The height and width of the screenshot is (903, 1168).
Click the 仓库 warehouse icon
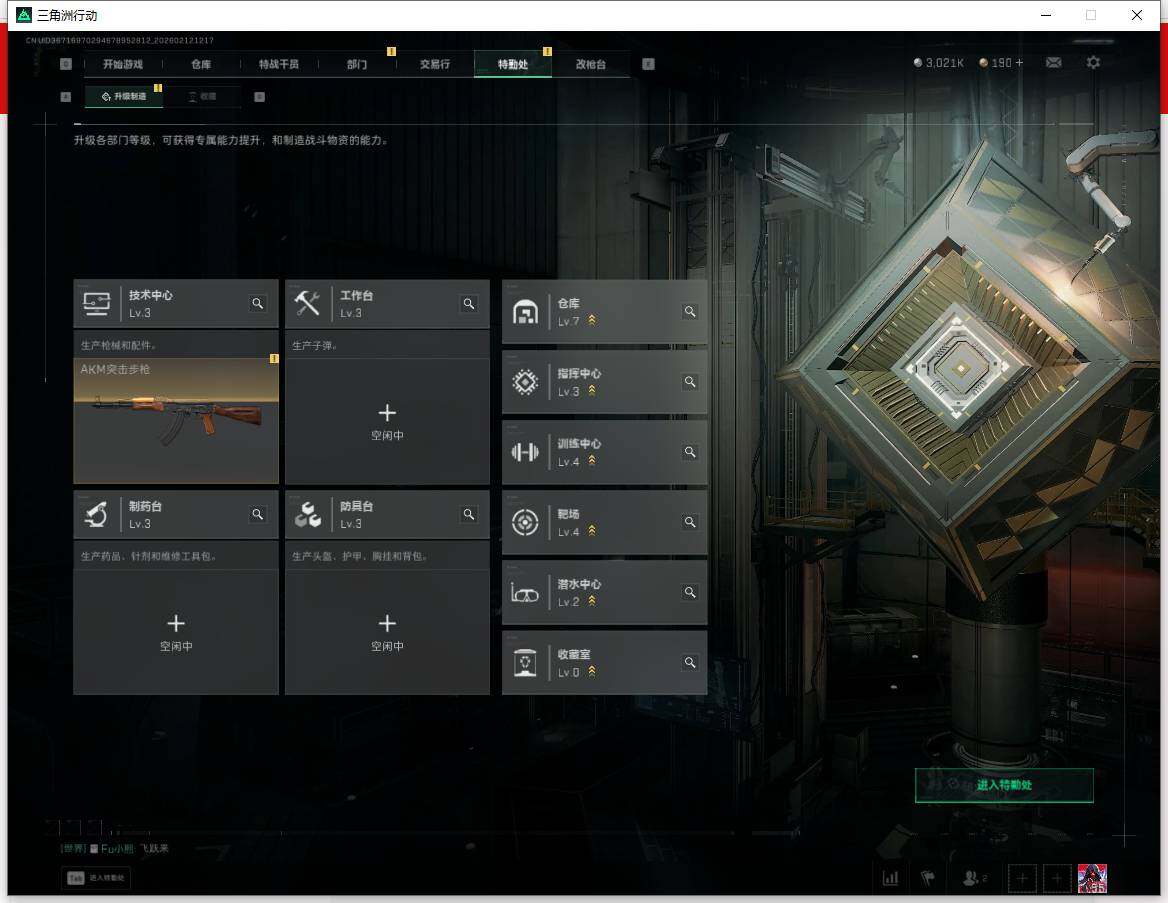525,312
